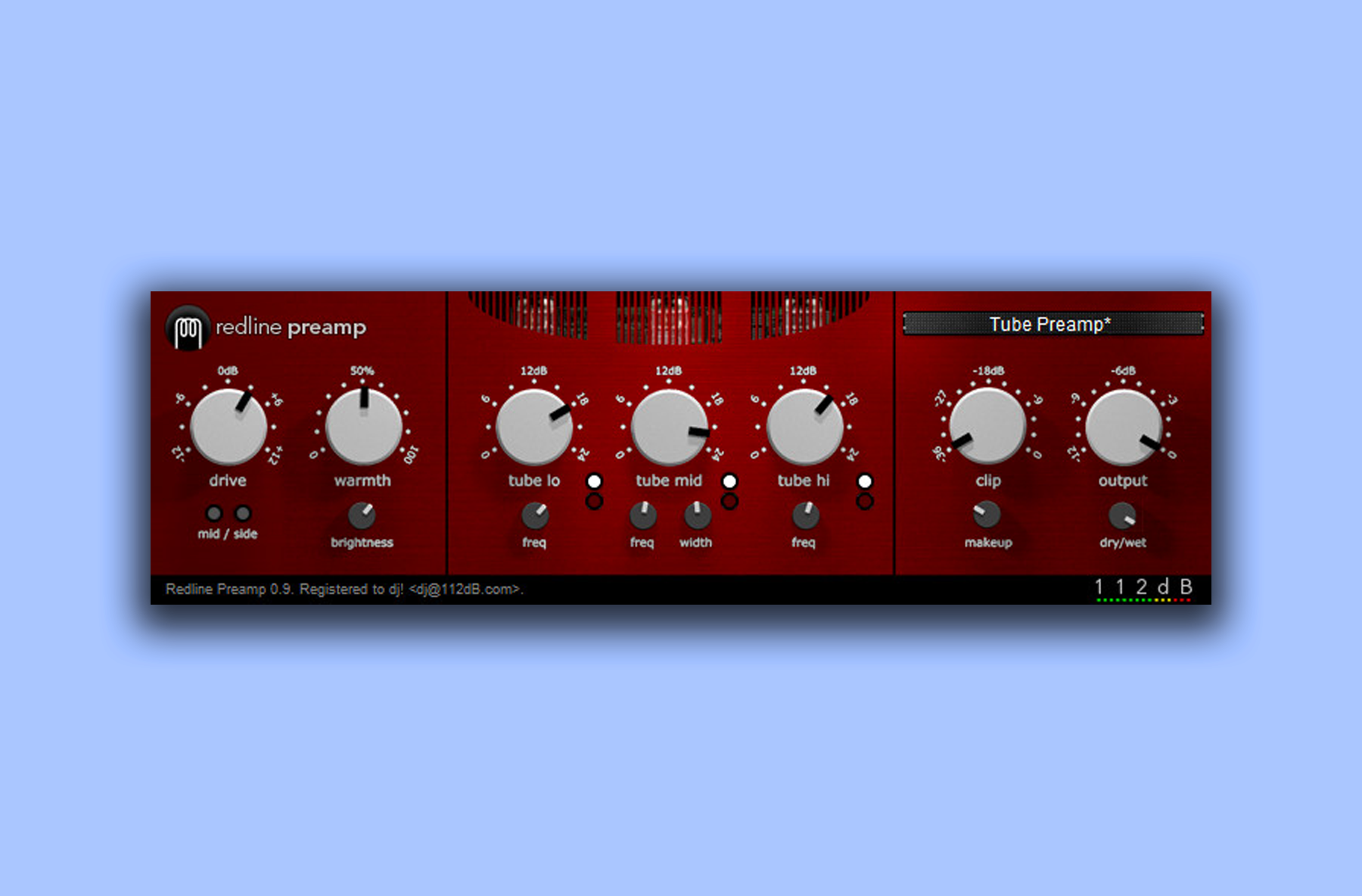Select tube hi upper white radio
Viewport: 1362px width, 896px height.
[x=864, y=481]
